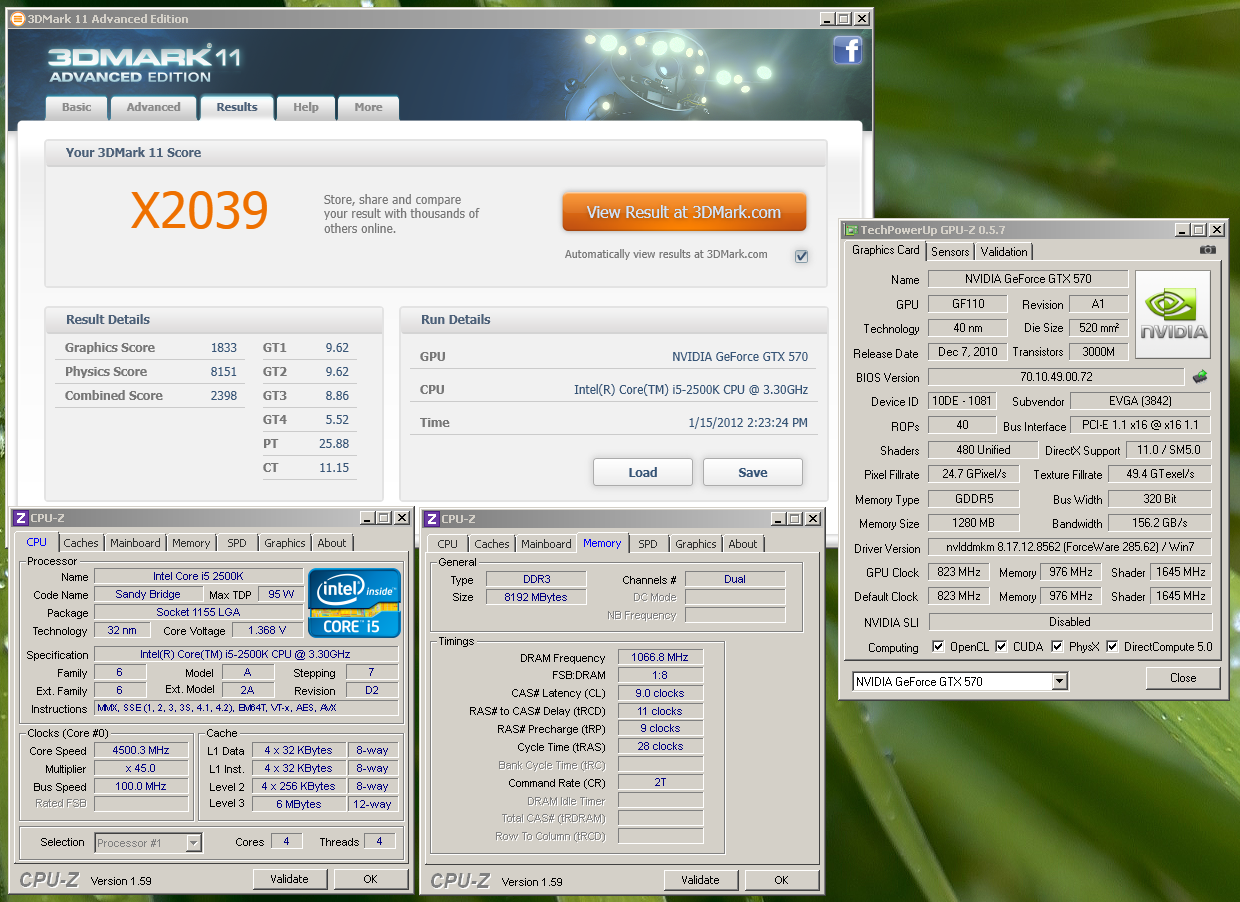Click Validate in the right CPU-Z window
The image size is (1240, 902).
pyautogui.click(x=701, y=880)
